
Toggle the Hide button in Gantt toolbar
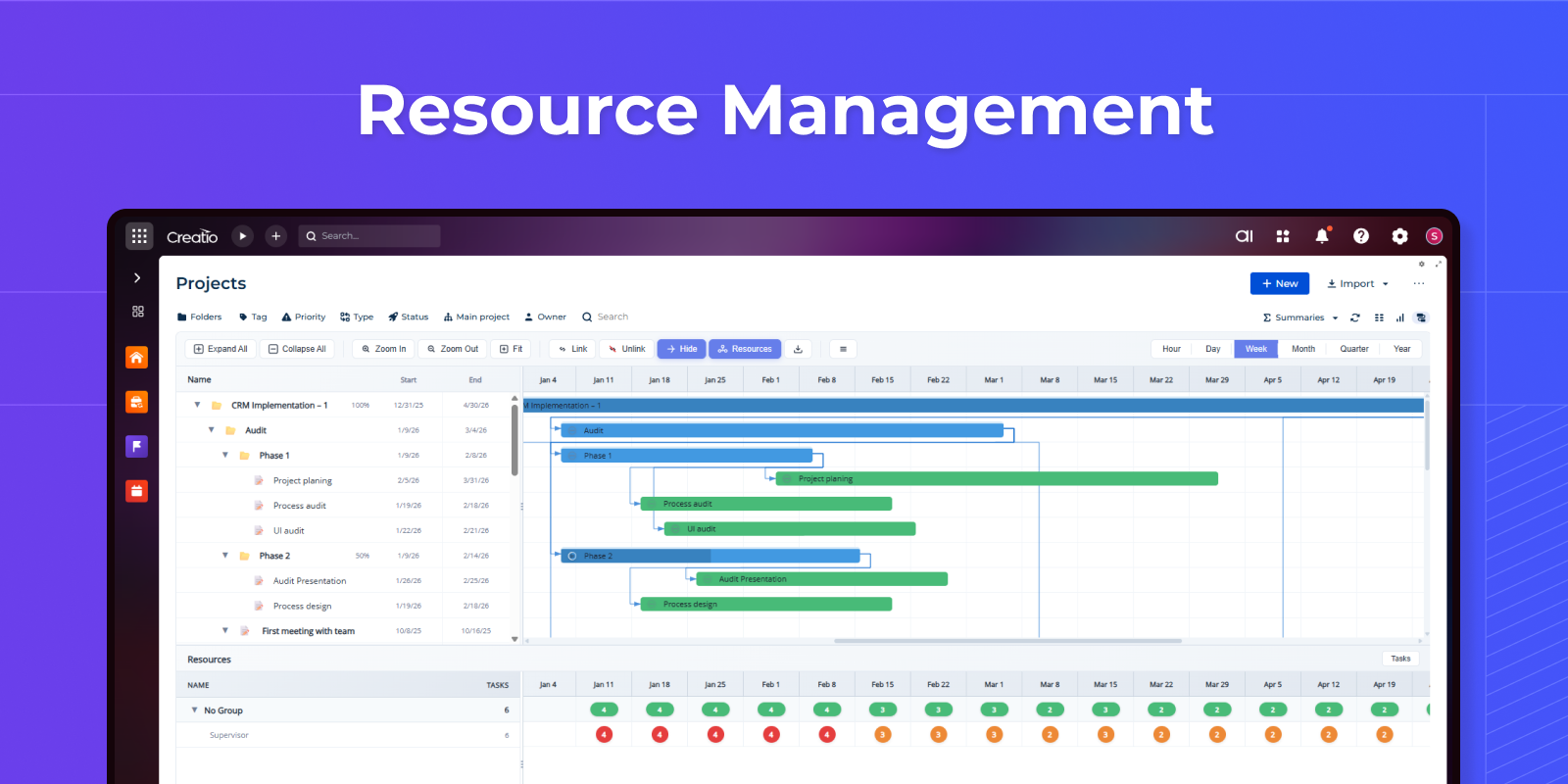[x=681, y=349]
